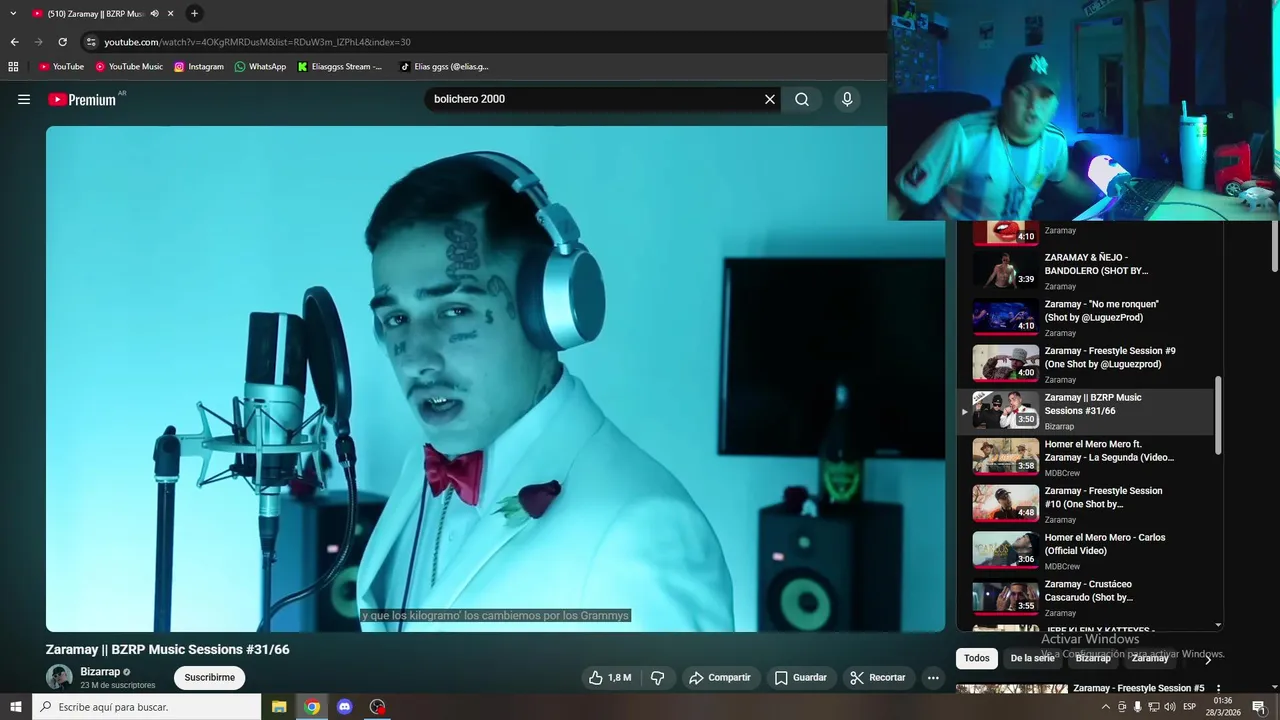
Task: Play Zaramay - Crustáceo Cascarudo item
Action: pyautogui.click(x=1085, y=598)
